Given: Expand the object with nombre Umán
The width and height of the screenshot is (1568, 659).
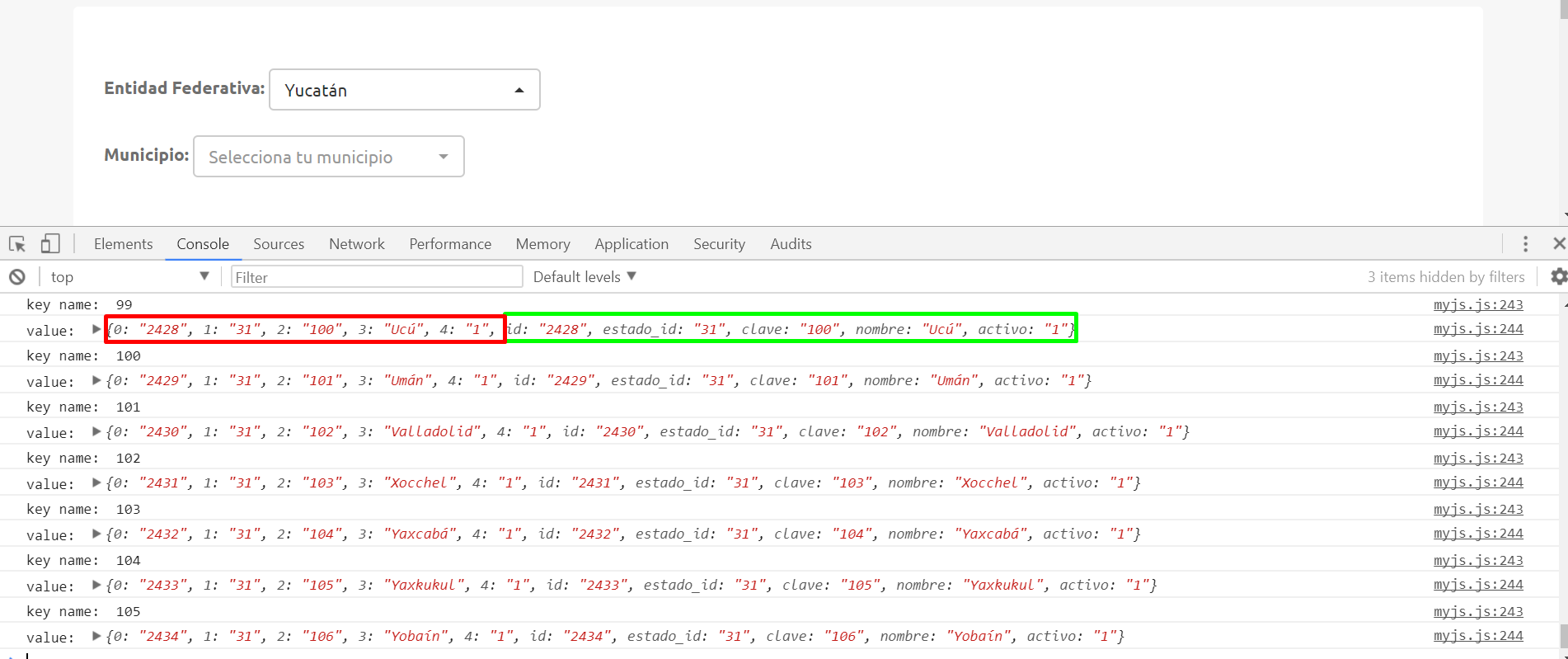Looking at the screenshot, I should coord(96,380).
